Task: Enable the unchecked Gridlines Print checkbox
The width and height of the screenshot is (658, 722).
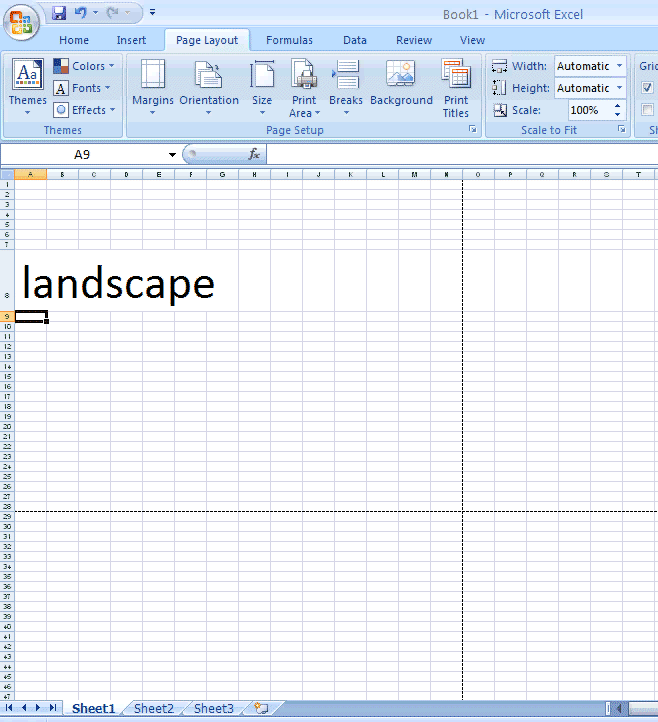Action: tap(647, 110)
